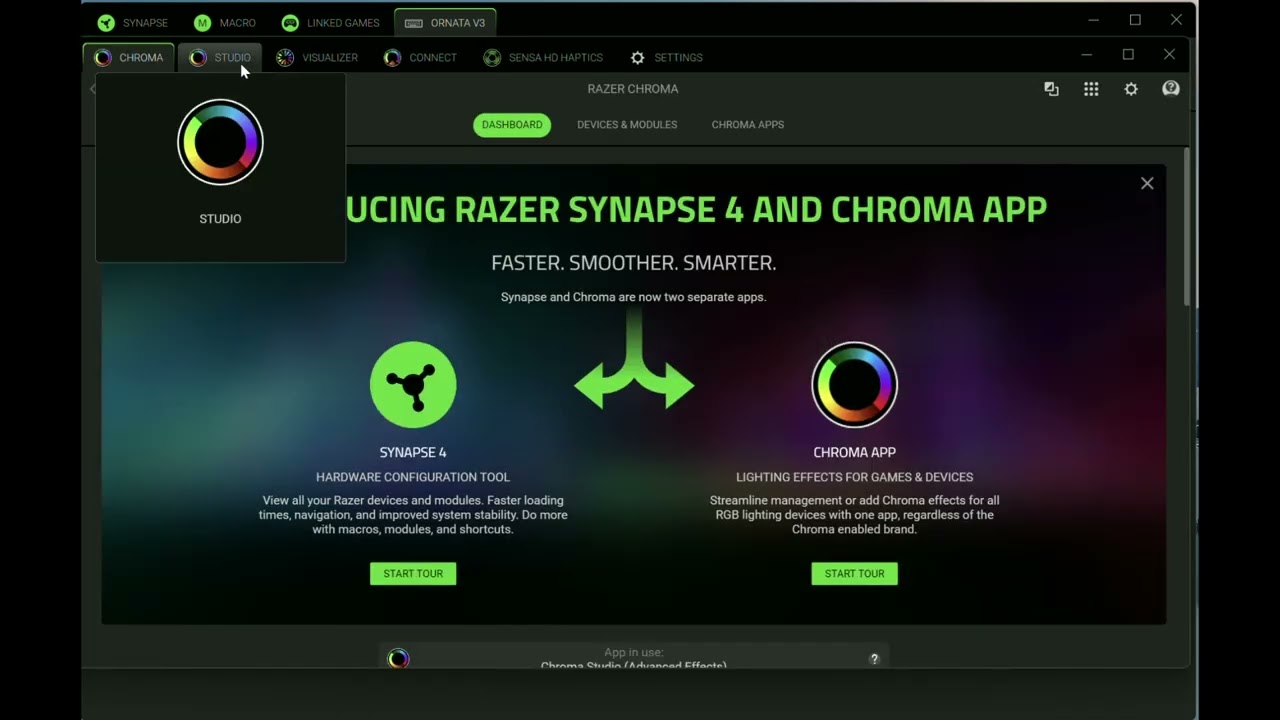Switch to the Visualizer tab

click(317, 57)
